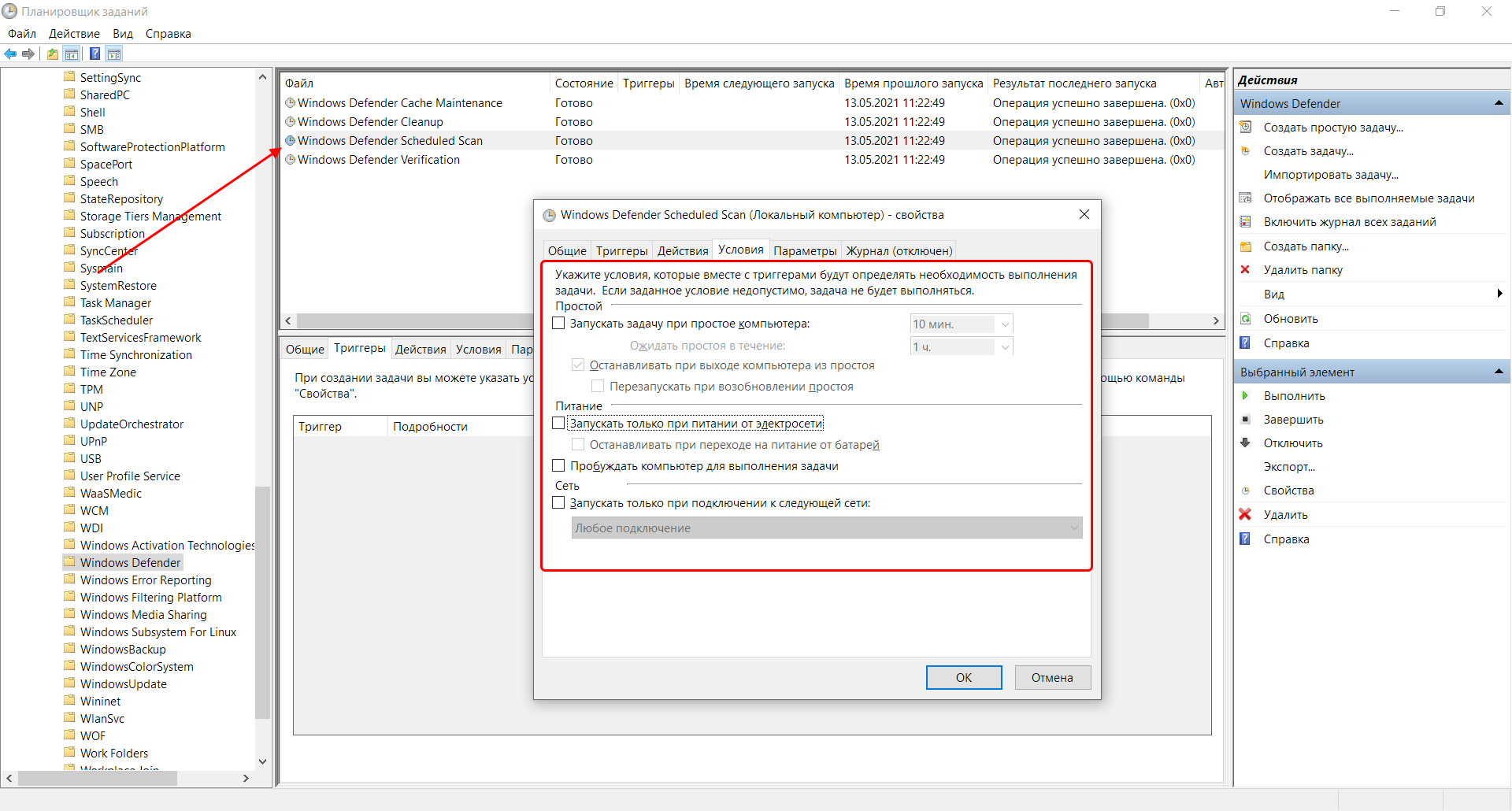Open the 'Справка' menu in the menu bar
Image resolution: width=1512 pixels, height=811 pixels.
point(168,33)
